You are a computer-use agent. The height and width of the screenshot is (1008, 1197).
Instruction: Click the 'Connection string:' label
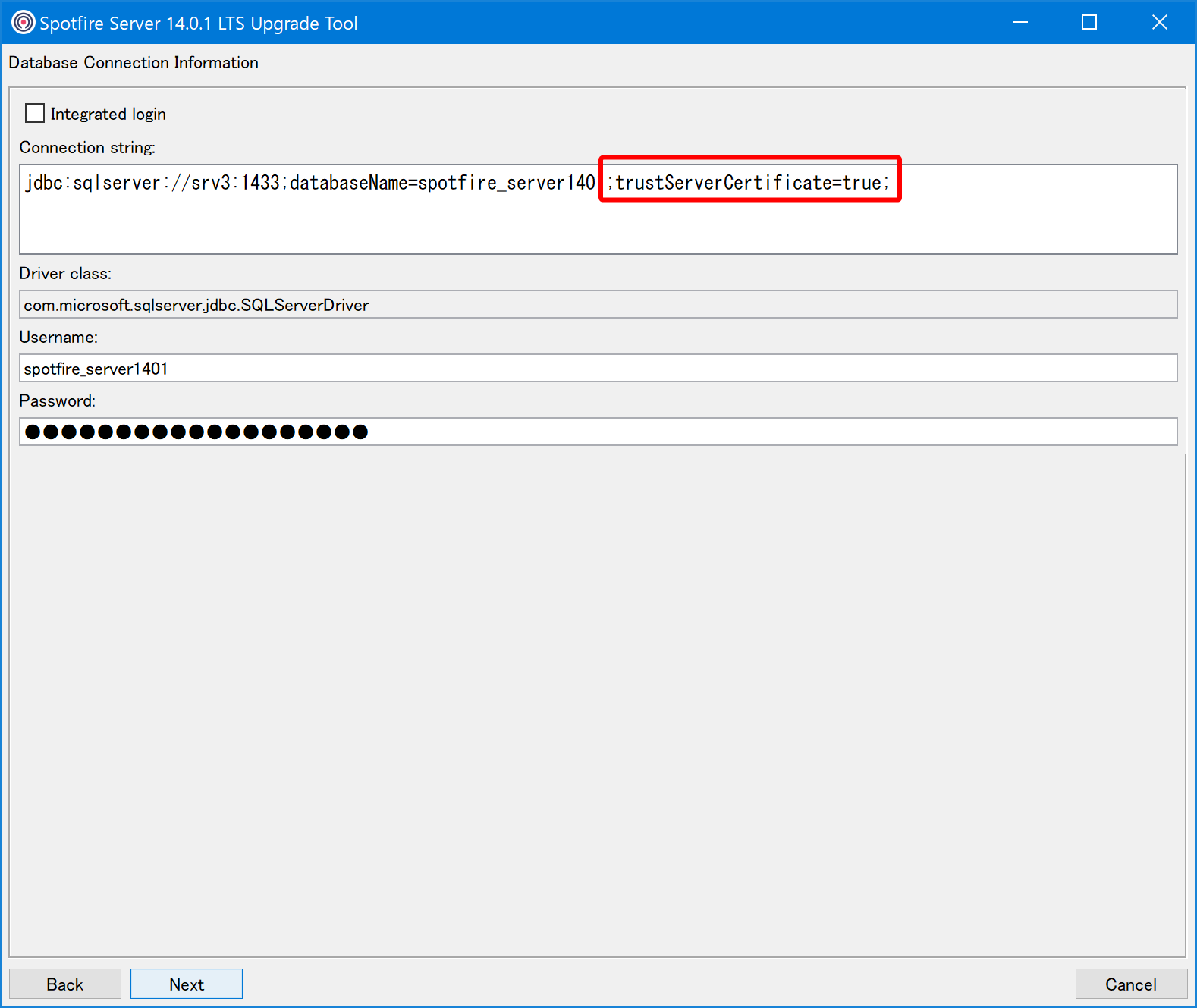point(87,147)
